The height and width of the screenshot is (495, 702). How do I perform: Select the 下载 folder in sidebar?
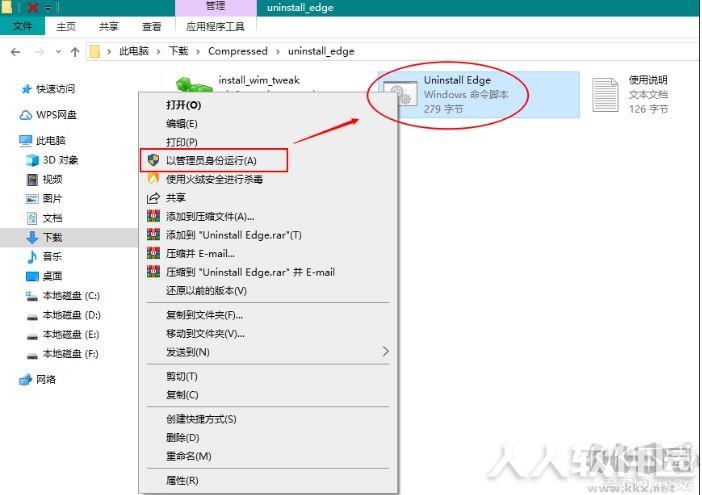(69, 237)
